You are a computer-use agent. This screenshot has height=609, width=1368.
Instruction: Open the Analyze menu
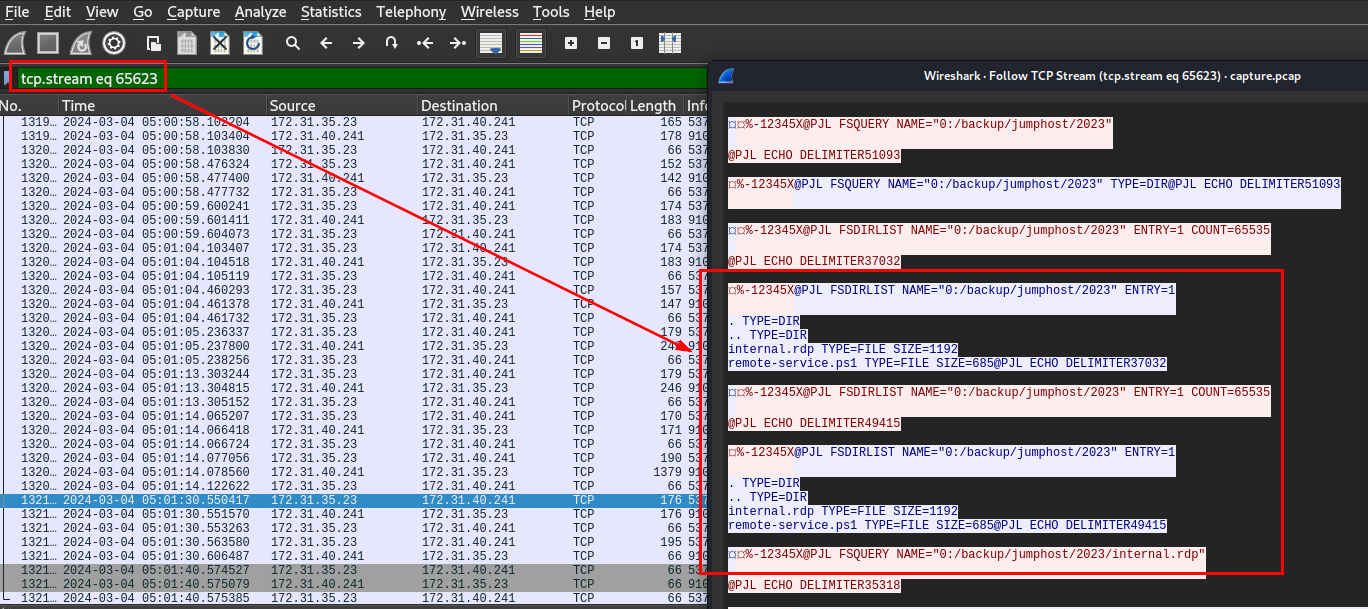tap(260, 12)
